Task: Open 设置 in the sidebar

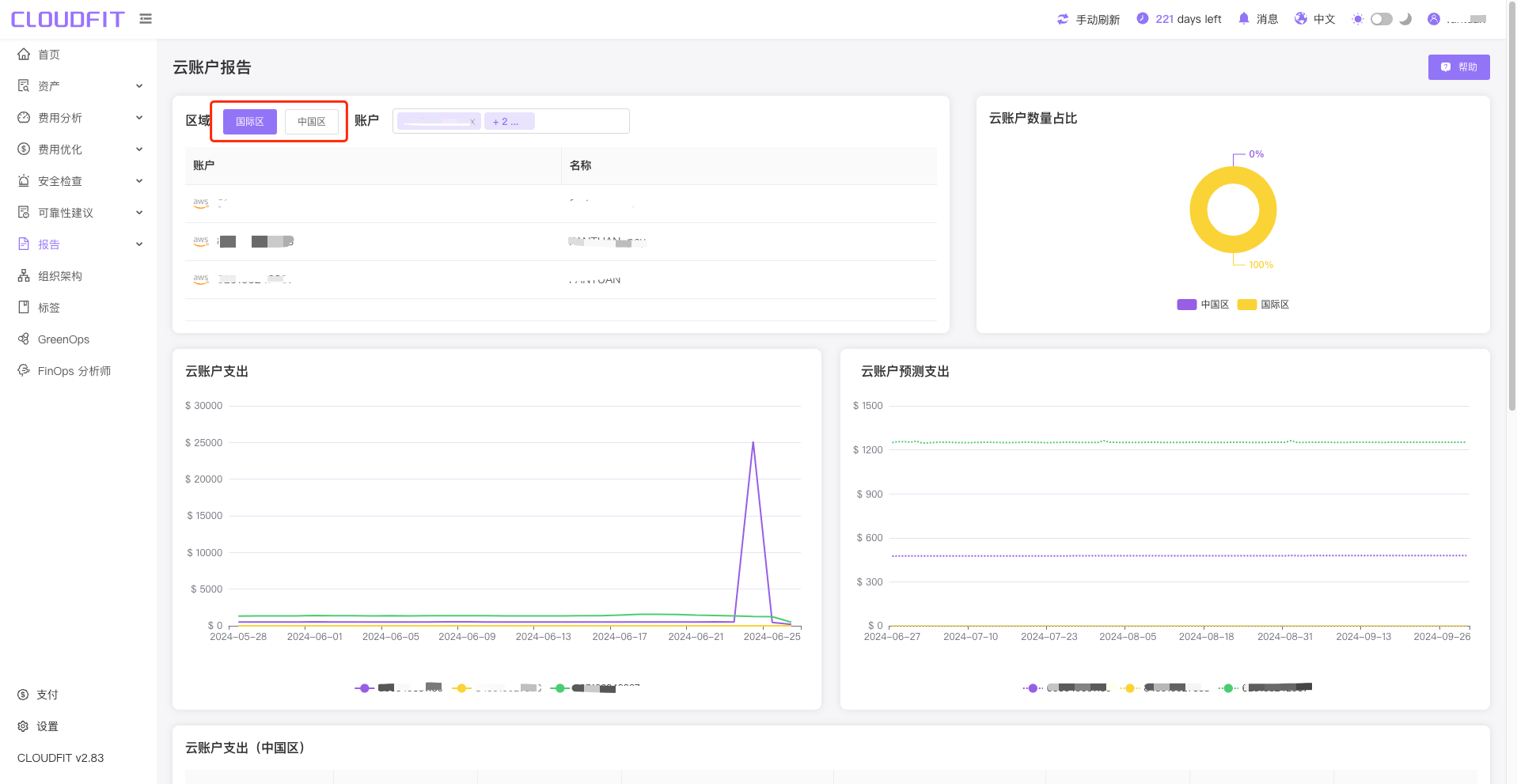Action: (47, 726)
